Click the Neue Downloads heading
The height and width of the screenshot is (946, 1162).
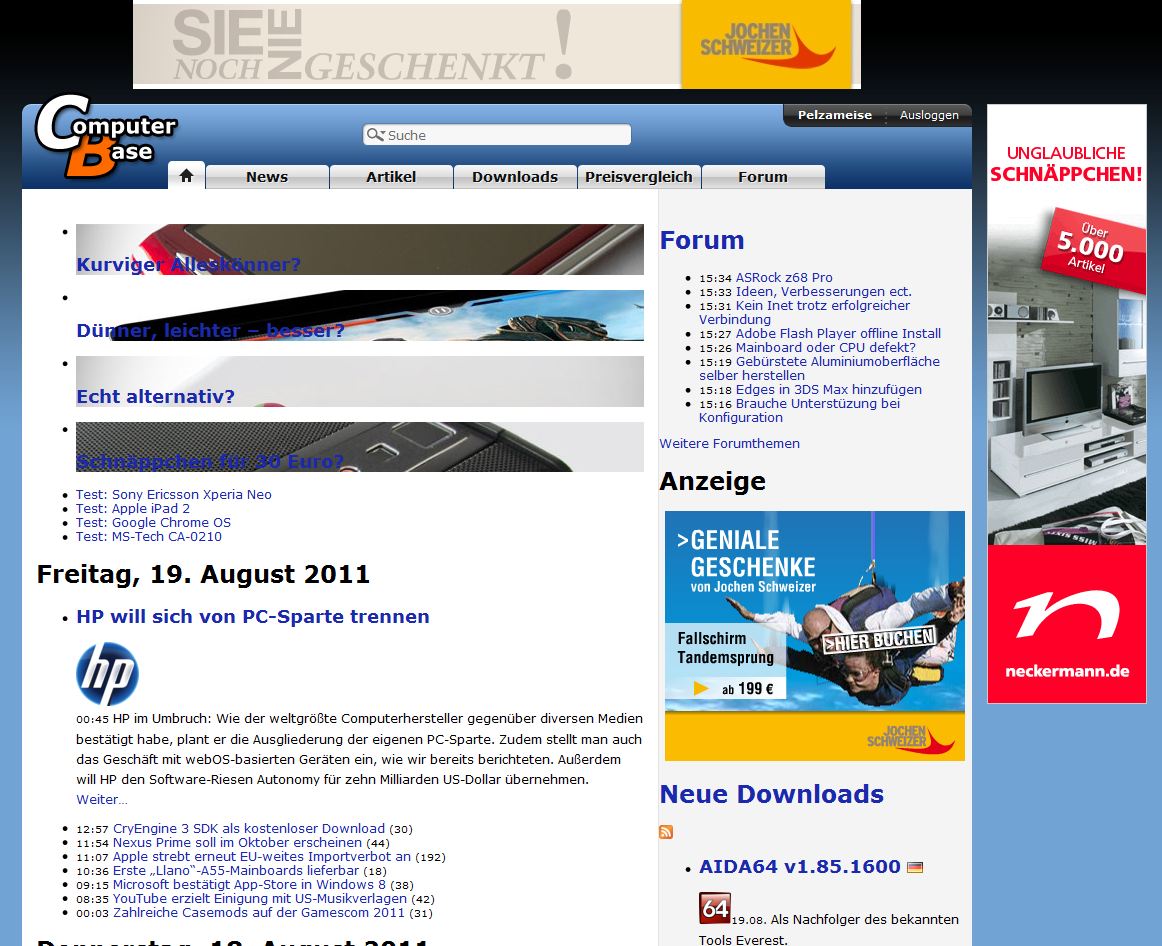coord(771,794)
